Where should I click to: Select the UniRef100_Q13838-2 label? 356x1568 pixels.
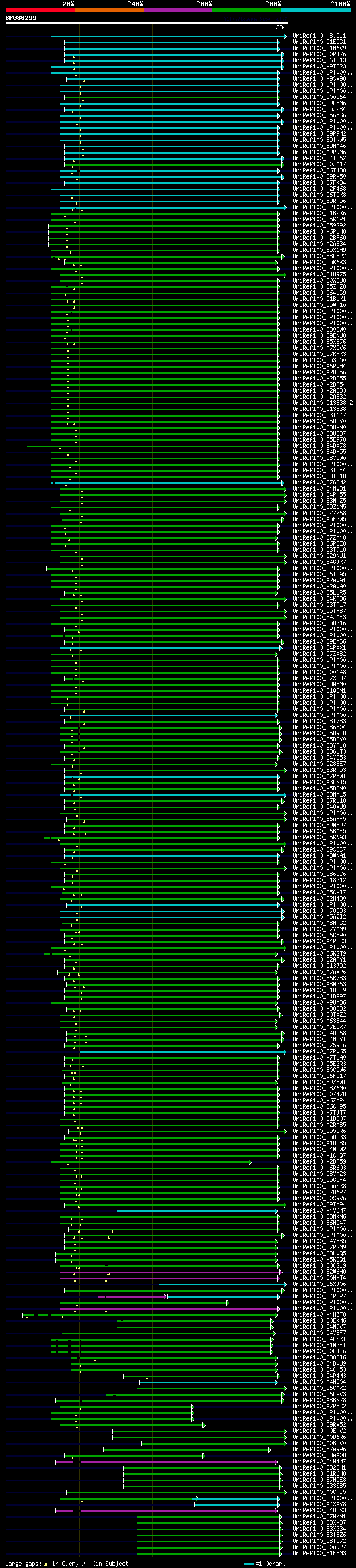pyautogui.click(x=323, y=403)
